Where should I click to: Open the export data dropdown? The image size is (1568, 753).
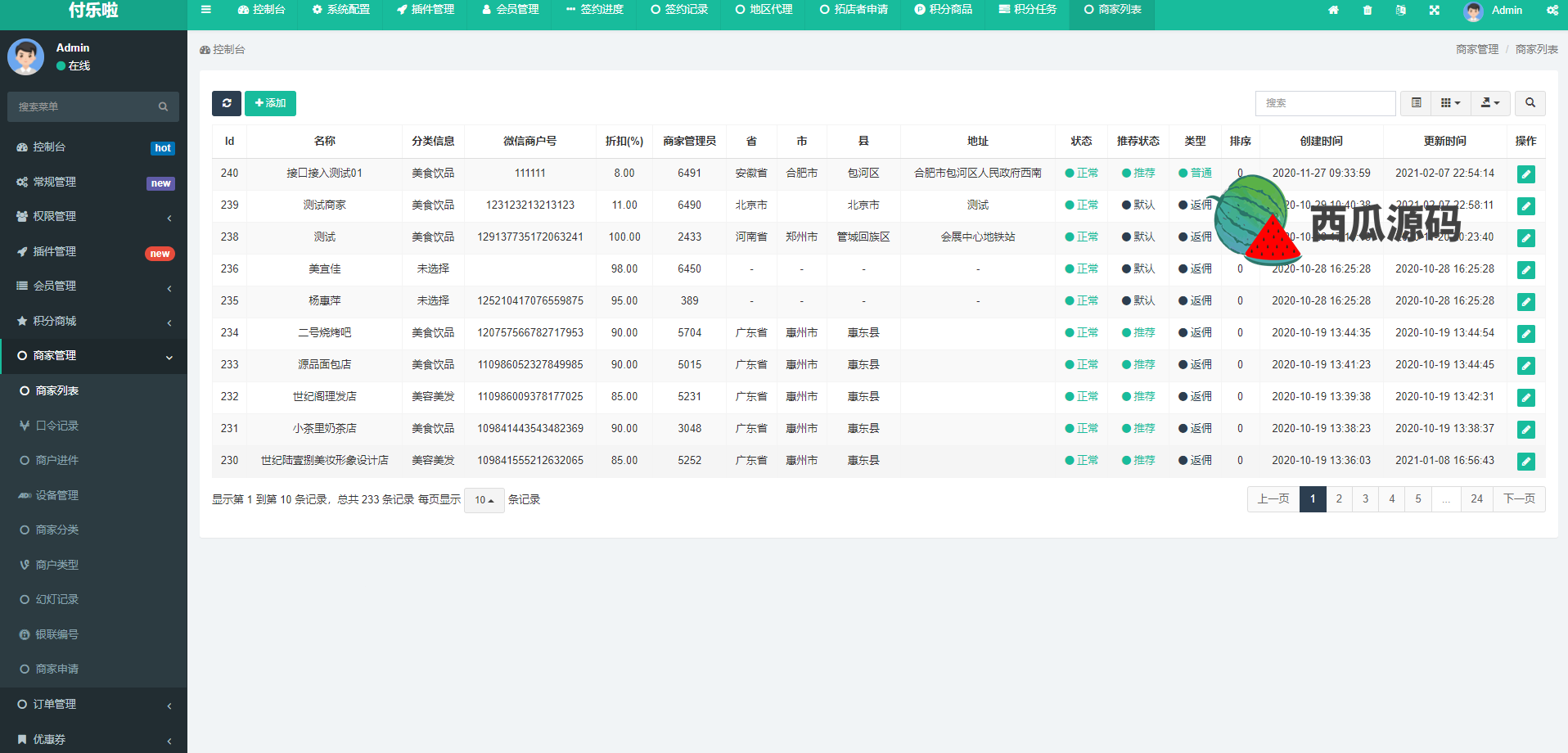1490,103
